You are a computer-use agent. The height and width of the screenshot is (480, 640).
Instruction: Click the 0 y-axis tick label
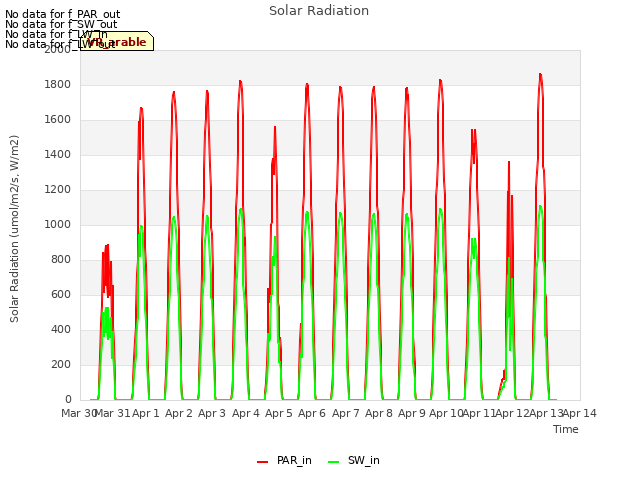tap(68, 400)
